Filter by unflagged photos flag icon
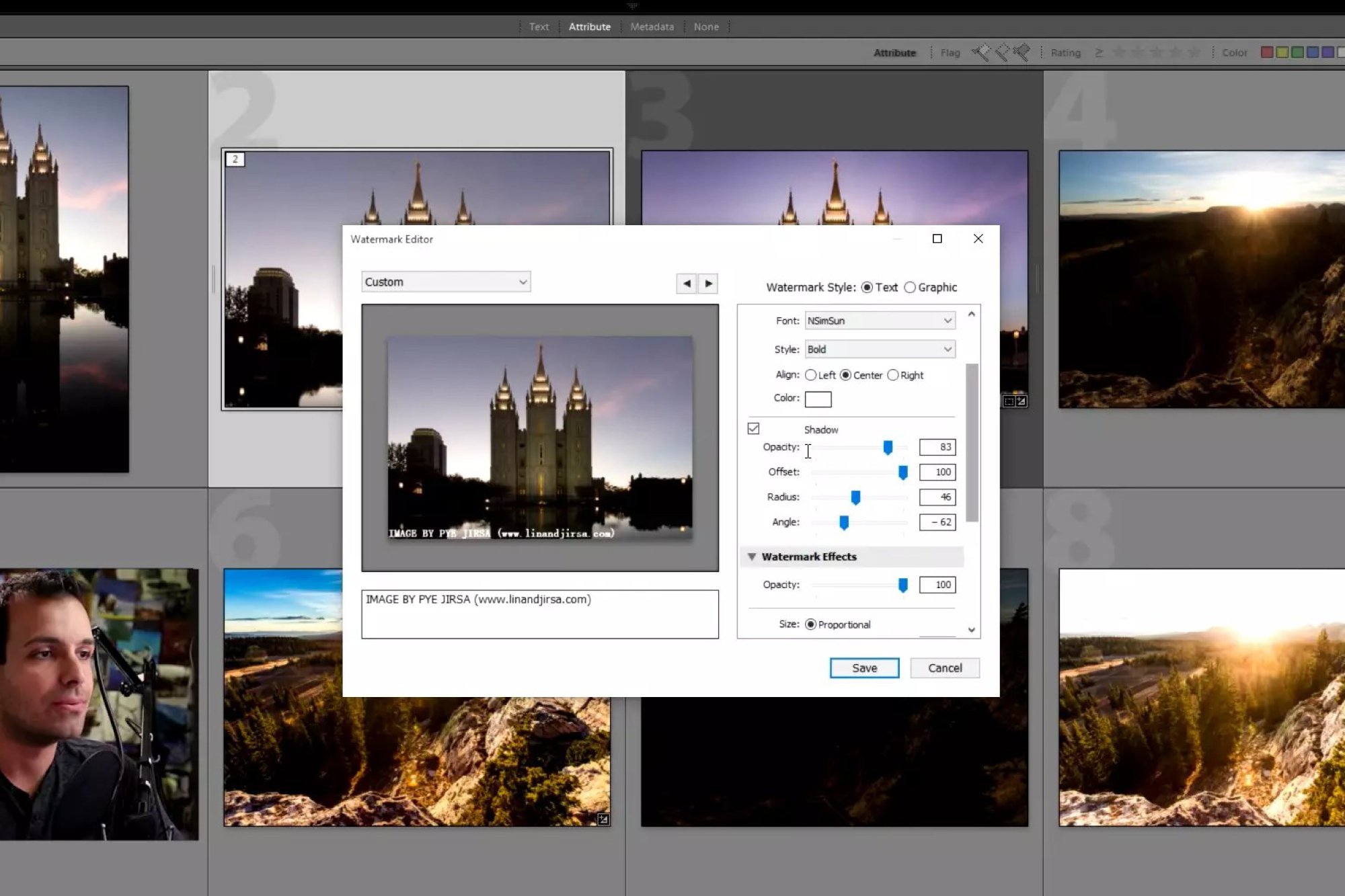Image resolution: width=1345 pixels, height=896 pixels. [x=1001, y=52]
